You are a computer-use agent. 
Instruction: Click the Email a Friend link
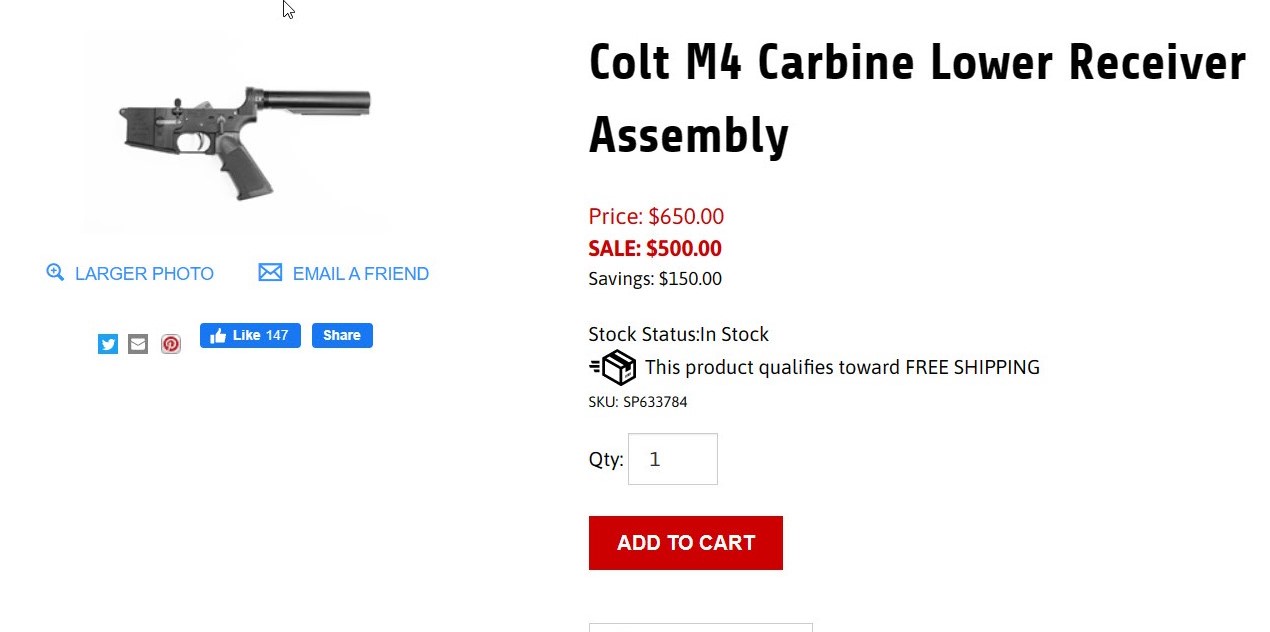coord(360,274)
